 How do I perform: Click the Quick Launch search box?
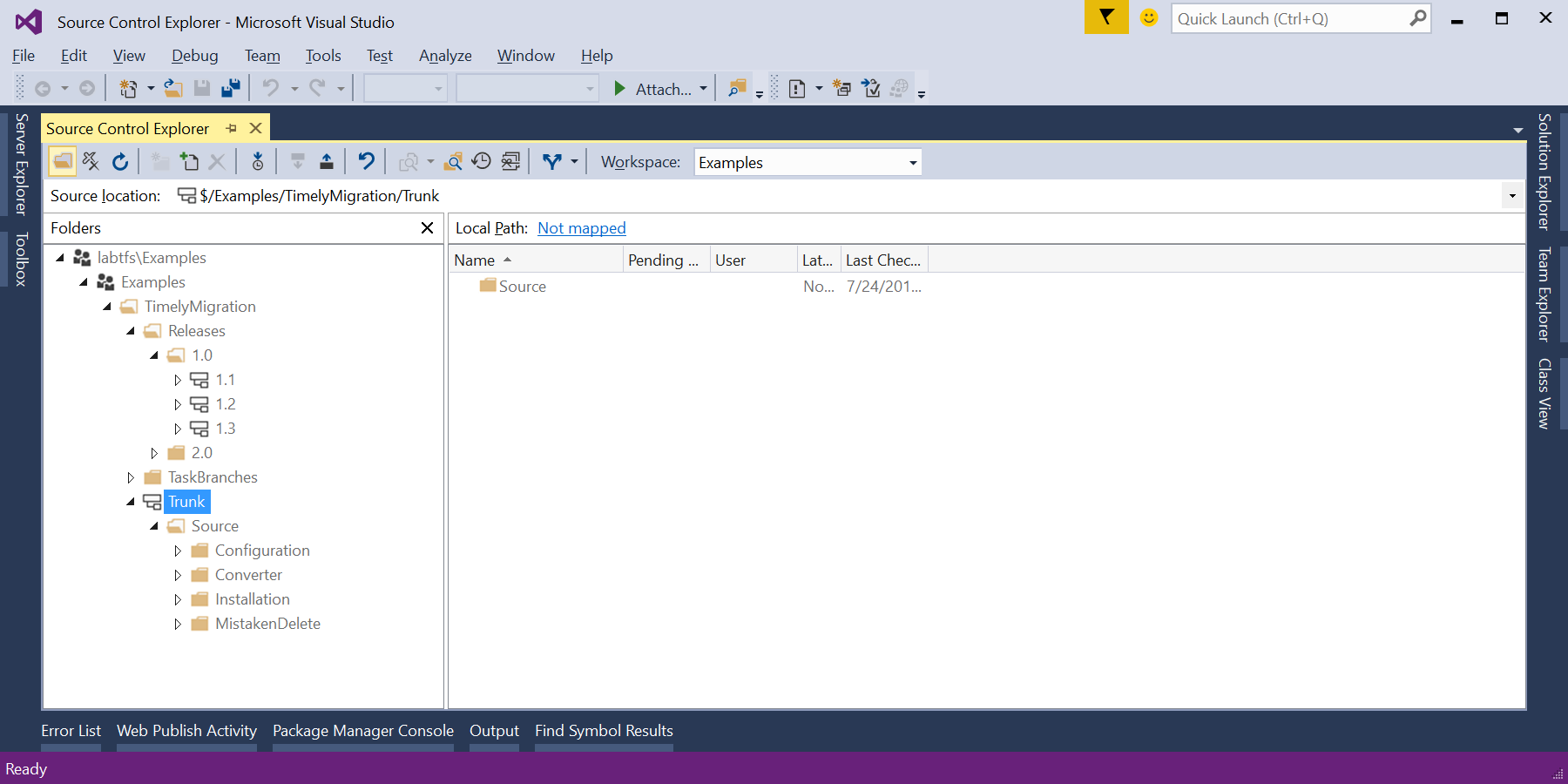point(1301,18)
